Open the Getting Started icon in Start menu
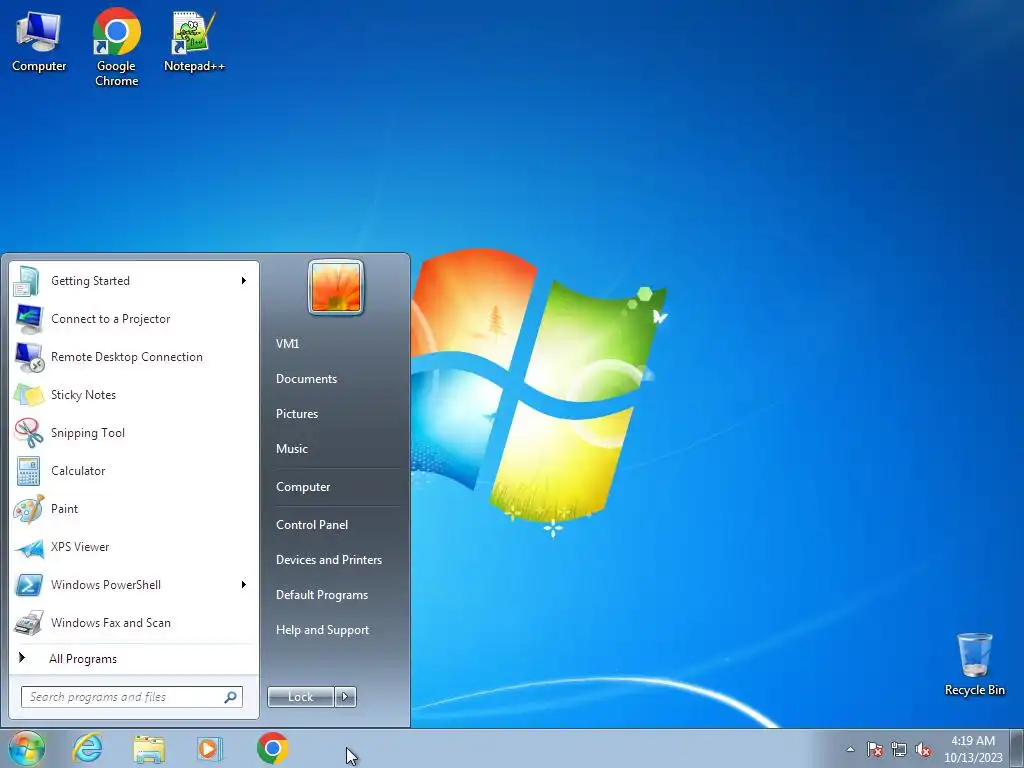The image size is (1024, 768). coord(28,281)
